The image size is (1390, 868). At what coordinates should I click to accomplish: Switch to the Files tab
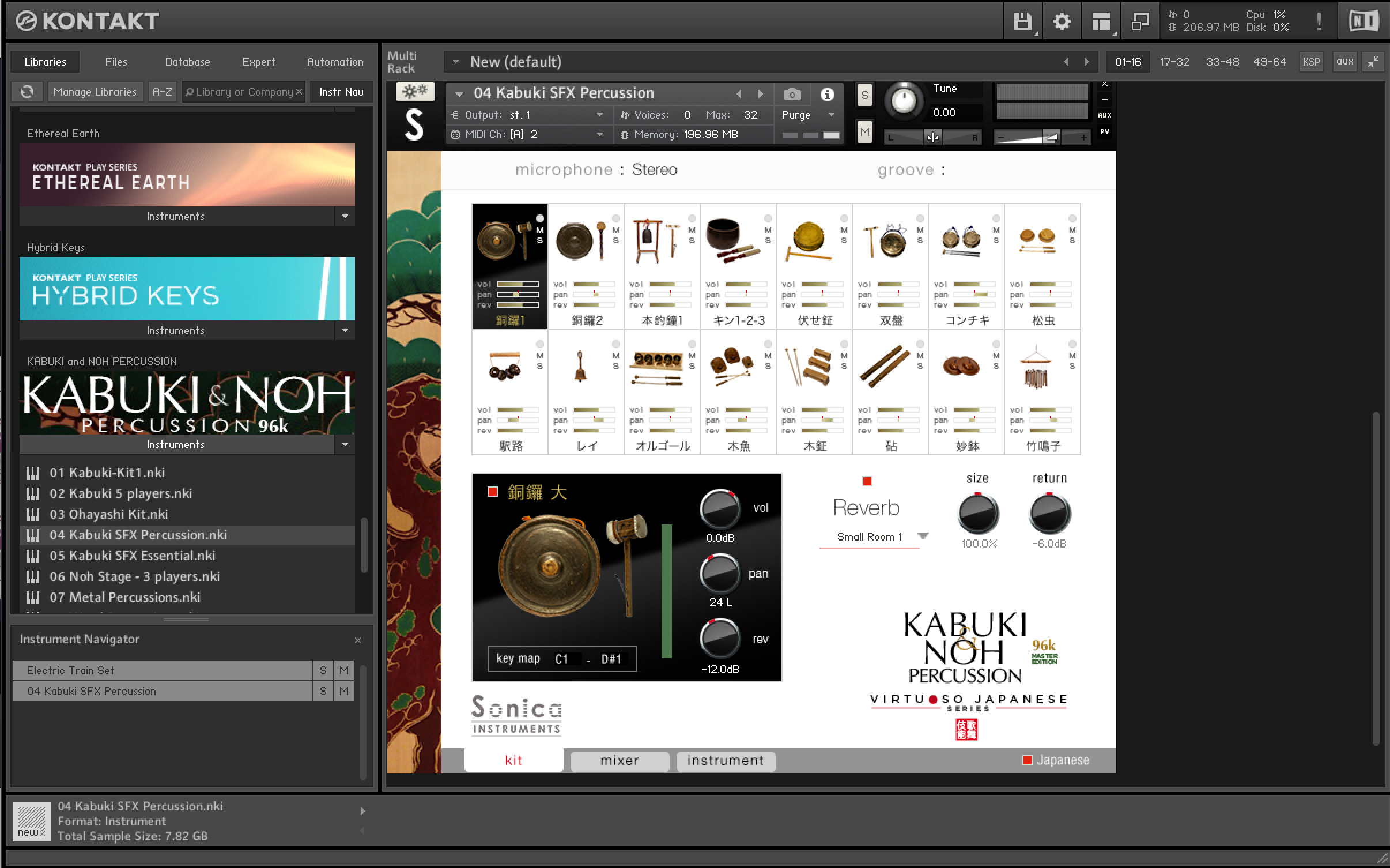(x=116, y=62)
